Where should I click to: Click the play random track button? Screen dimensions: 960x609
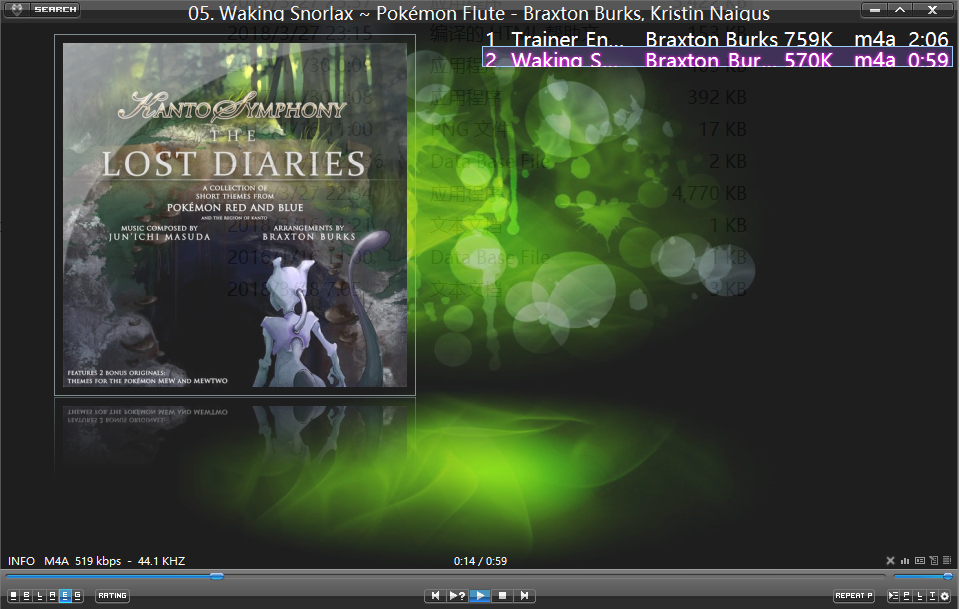457,596
